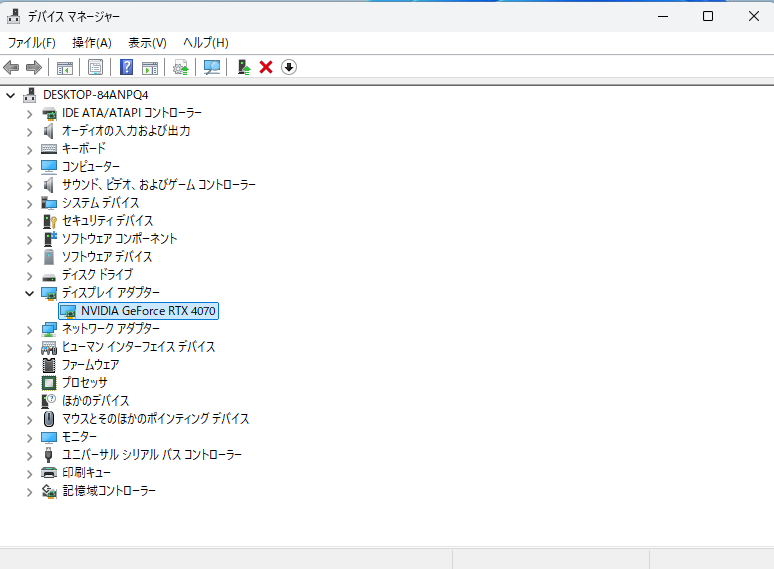Click the forward arrow in toolbar
Image resolution: width=774 pixels, height=569 pixels.
pyautogui.click(x=34, y=67)
